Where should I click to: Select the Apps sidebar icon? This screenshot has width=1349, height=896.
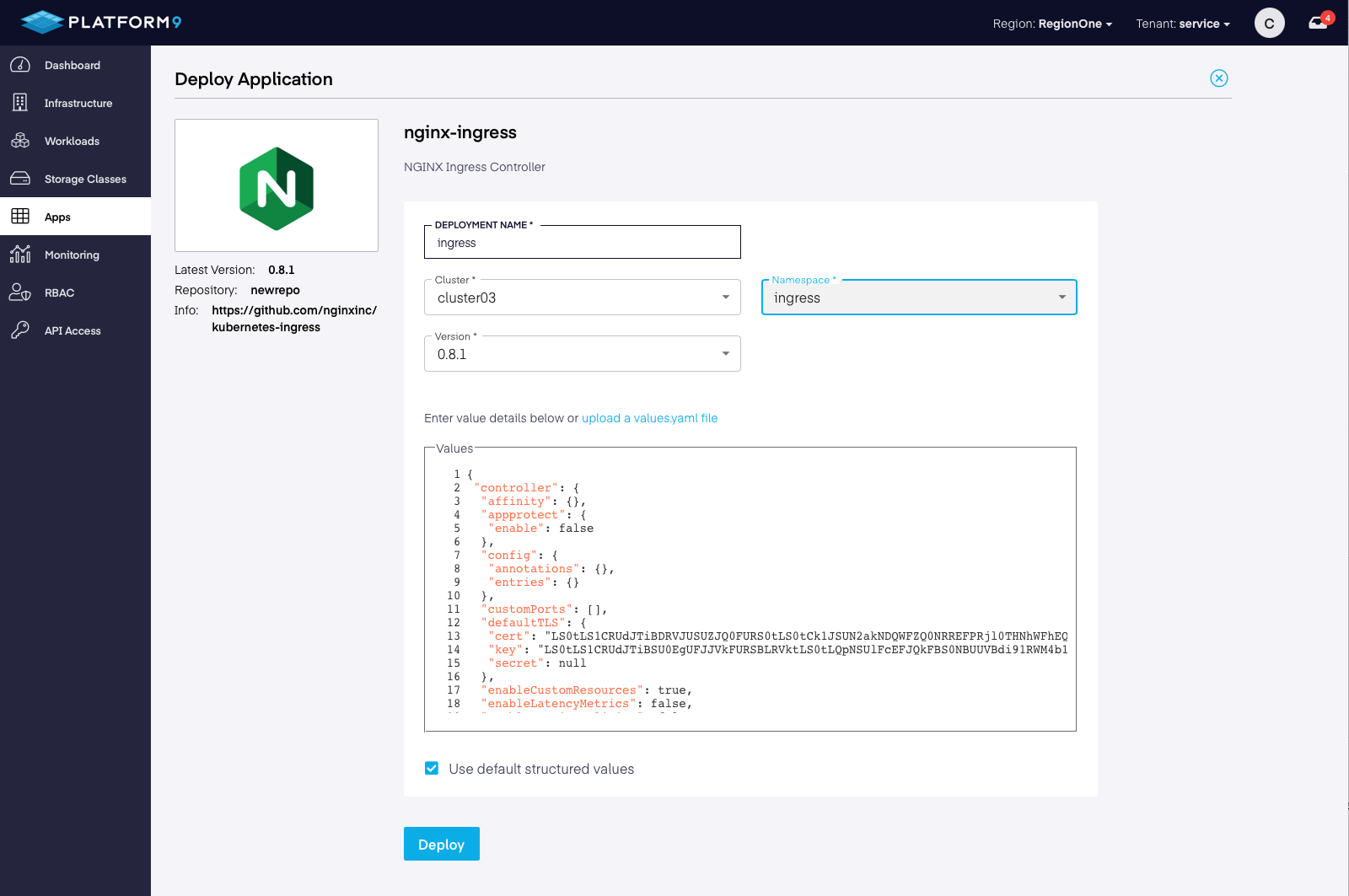tap(20, 217)
